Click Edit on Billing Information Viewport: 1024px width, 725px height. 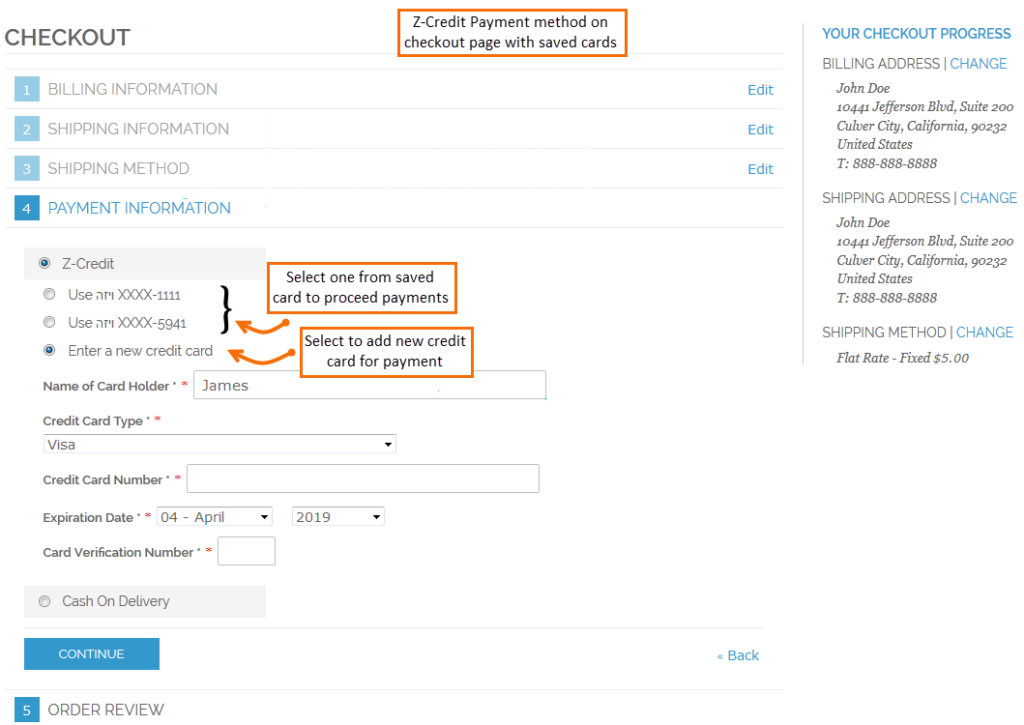pos(760,89)
